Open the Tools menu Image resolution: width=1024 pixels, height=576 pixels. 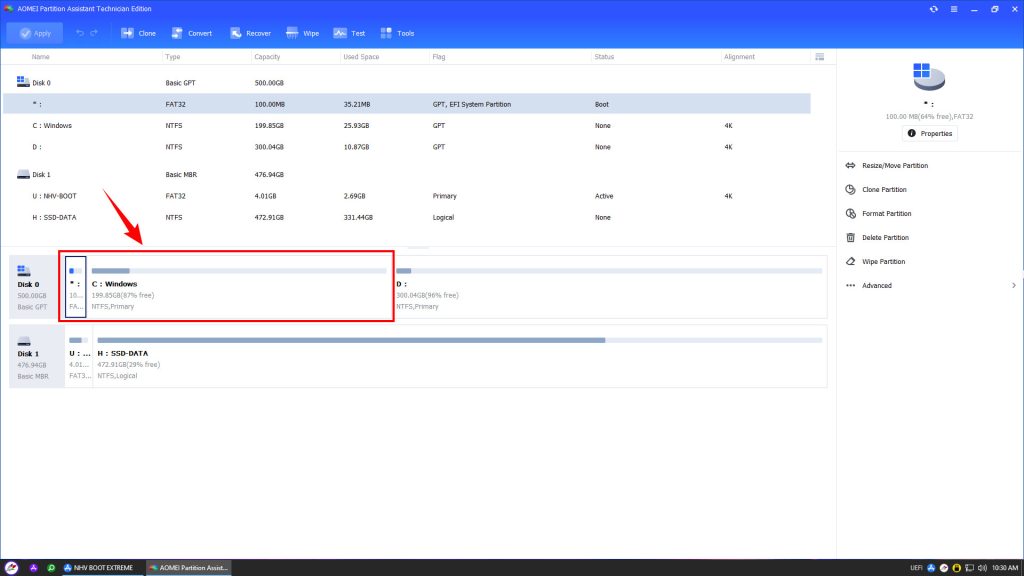pyautogui.click(x=397, y=33)
